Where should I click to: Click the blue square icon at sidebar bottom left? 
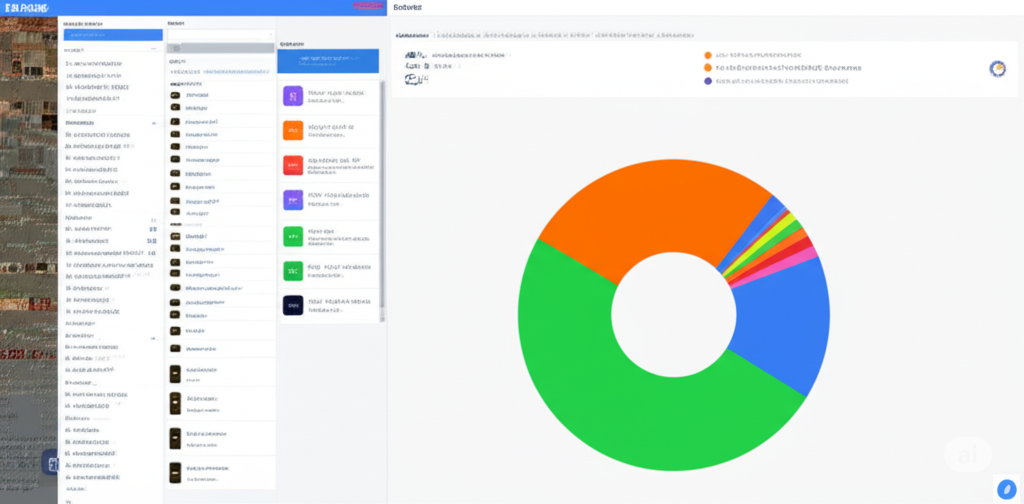pos(50,462)
